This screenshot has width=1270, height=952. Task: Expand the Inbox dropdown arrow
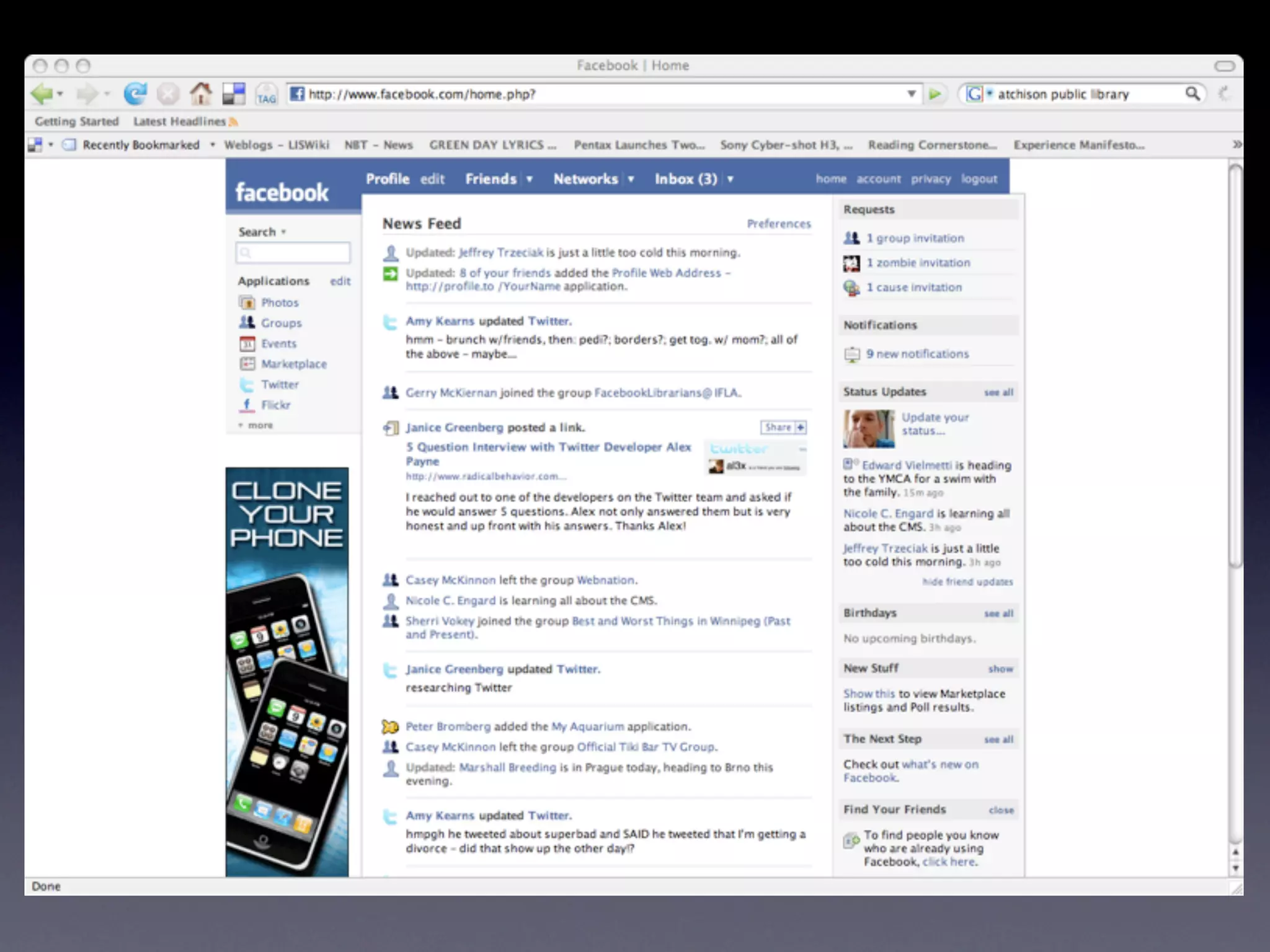click(x=730, y=179)
